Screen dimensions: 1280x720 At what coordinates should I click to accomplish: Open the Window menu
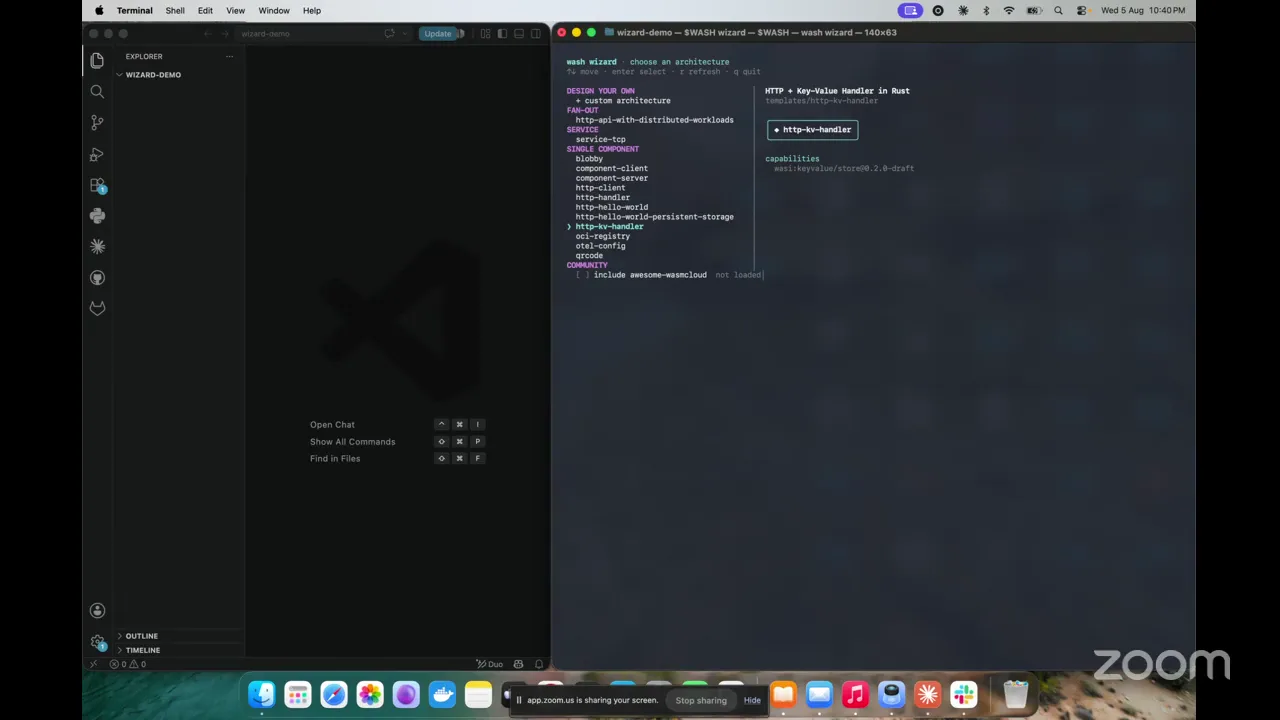pos(274,11)
